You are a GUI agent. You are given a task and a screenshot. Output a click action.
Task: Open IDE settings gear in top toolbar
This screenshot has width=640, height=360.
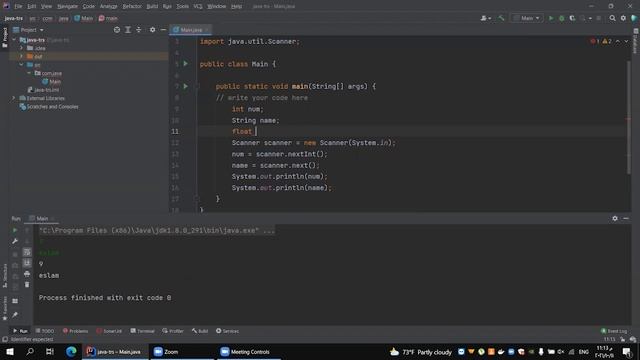click(623, 18)
